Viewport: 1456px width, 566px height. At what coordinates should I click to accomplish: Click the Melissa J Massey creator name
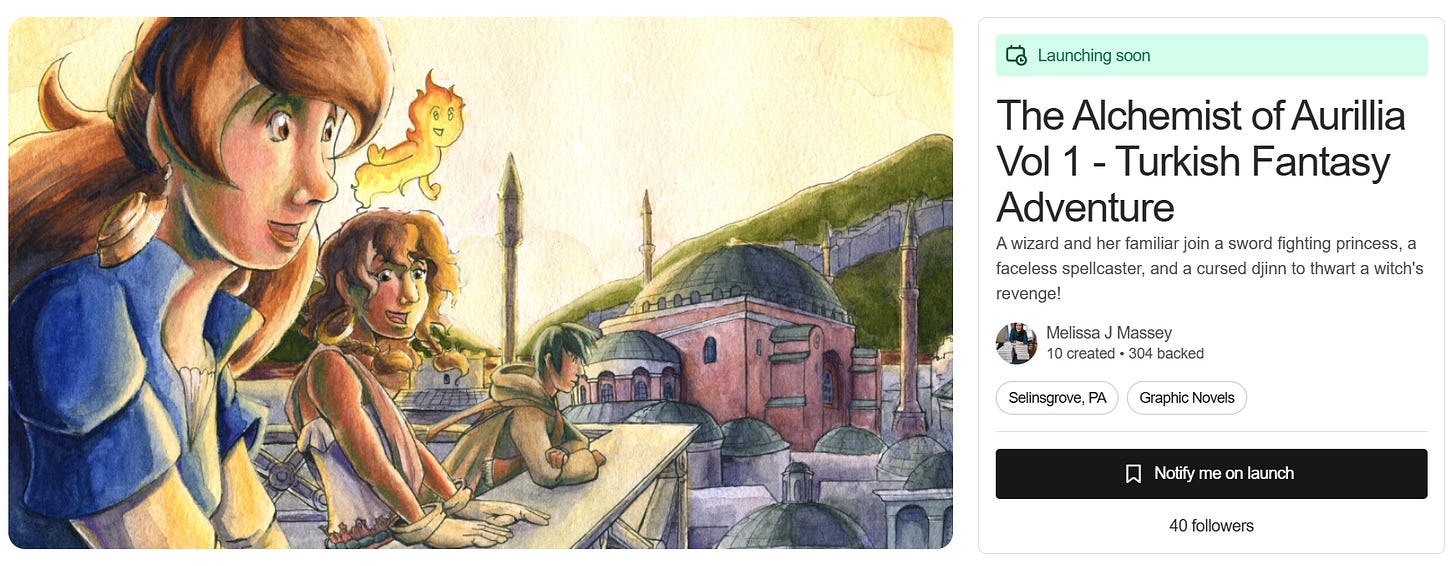[1108, 333]
